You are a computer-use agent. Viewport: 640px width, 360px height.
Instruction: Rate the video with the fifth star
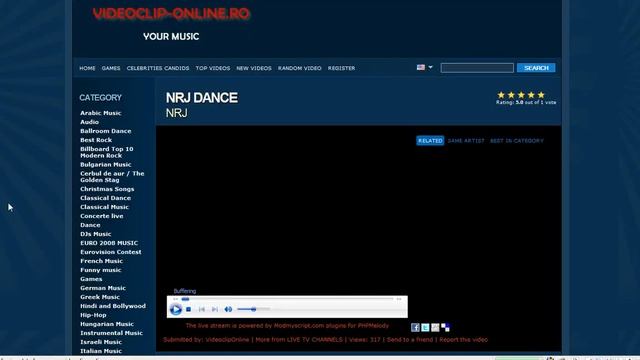click(x=541, y=95)
